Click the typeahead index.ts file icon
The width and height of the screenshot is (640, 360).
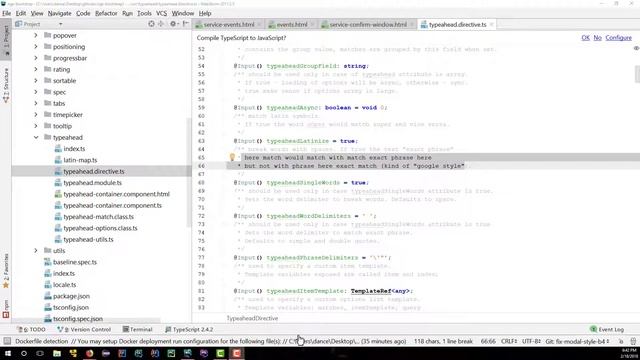tap(58, 149)
